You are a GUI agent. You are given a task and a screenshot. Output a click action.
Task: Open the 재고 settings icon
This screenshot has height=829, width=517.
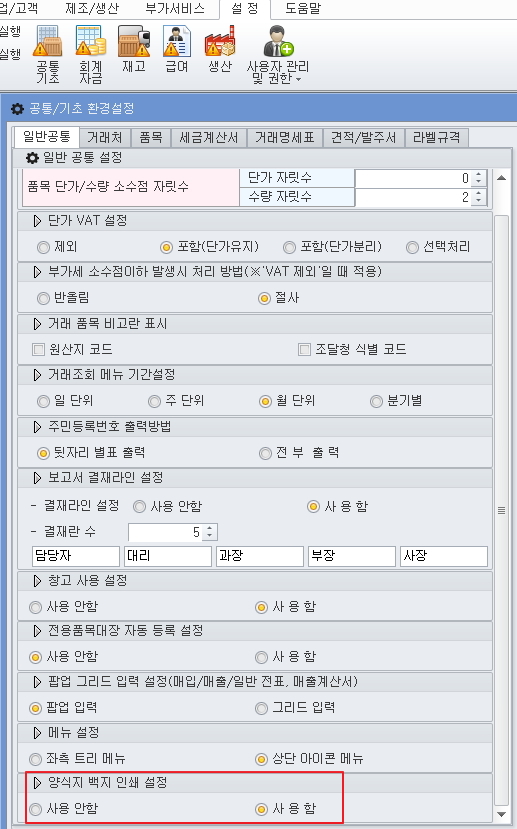[x=134, y=49]
